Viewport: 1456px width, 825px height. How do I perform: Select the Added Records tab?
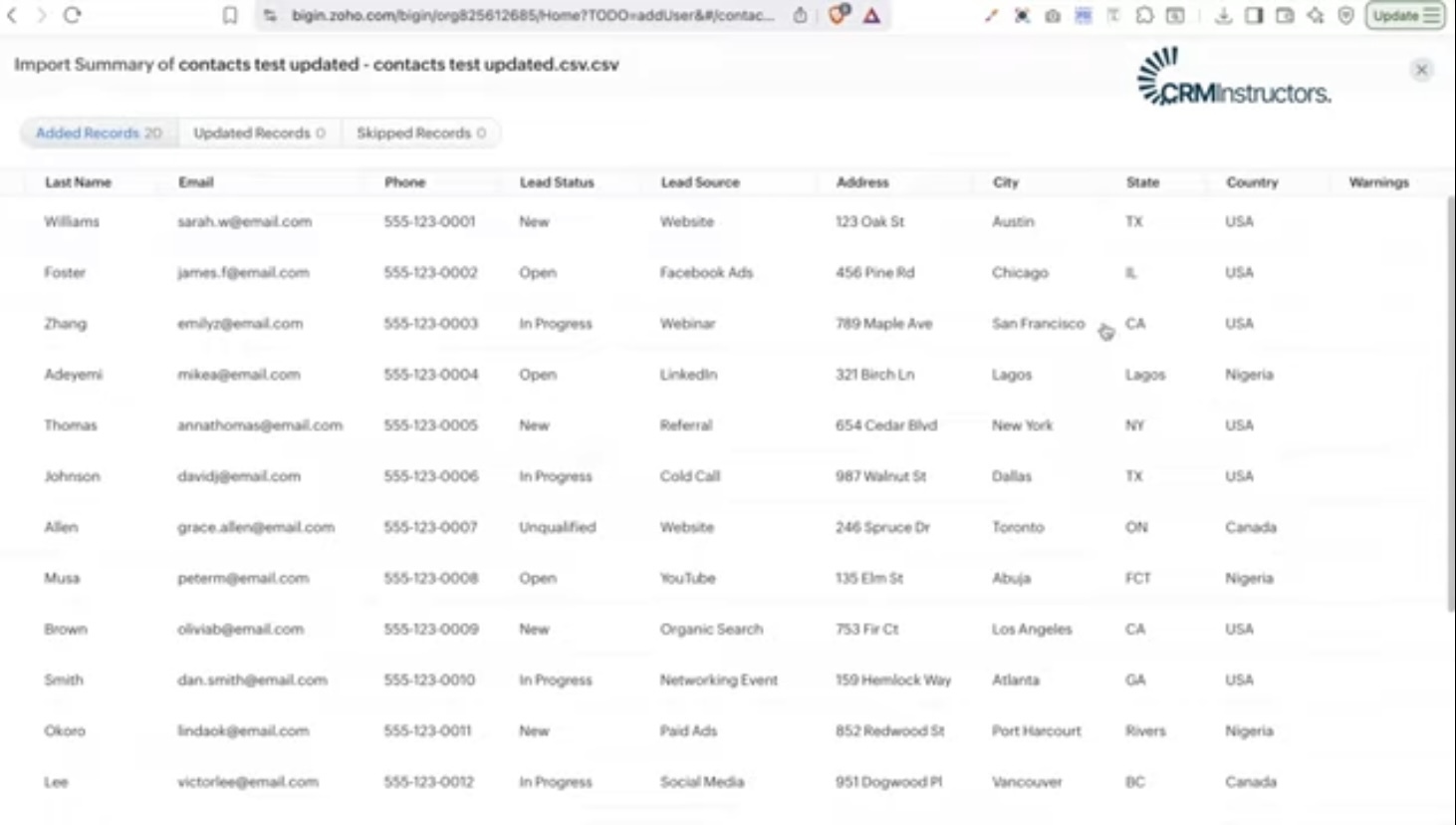click(x=98, y=133)
